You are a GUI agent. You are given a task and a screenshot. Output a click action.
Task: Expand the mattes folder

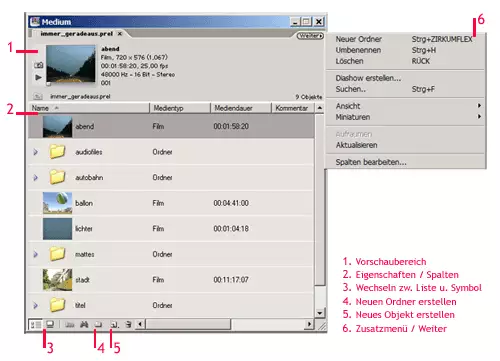click(x=35, y=254)
